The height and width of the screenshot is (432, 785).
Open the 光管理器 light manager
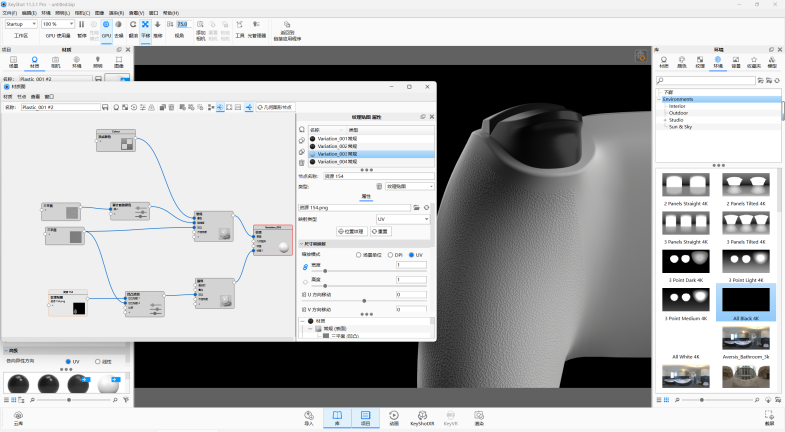pyautogui.click(x=257, y=27)
